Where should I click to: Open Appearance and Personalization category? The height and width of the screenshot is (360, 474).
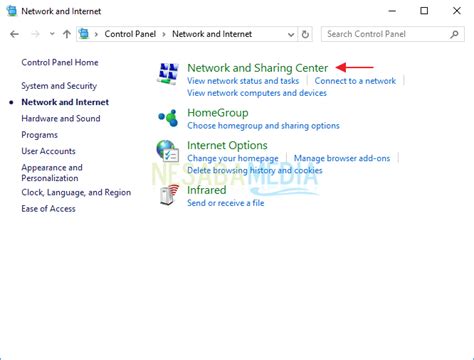point(52,173)
